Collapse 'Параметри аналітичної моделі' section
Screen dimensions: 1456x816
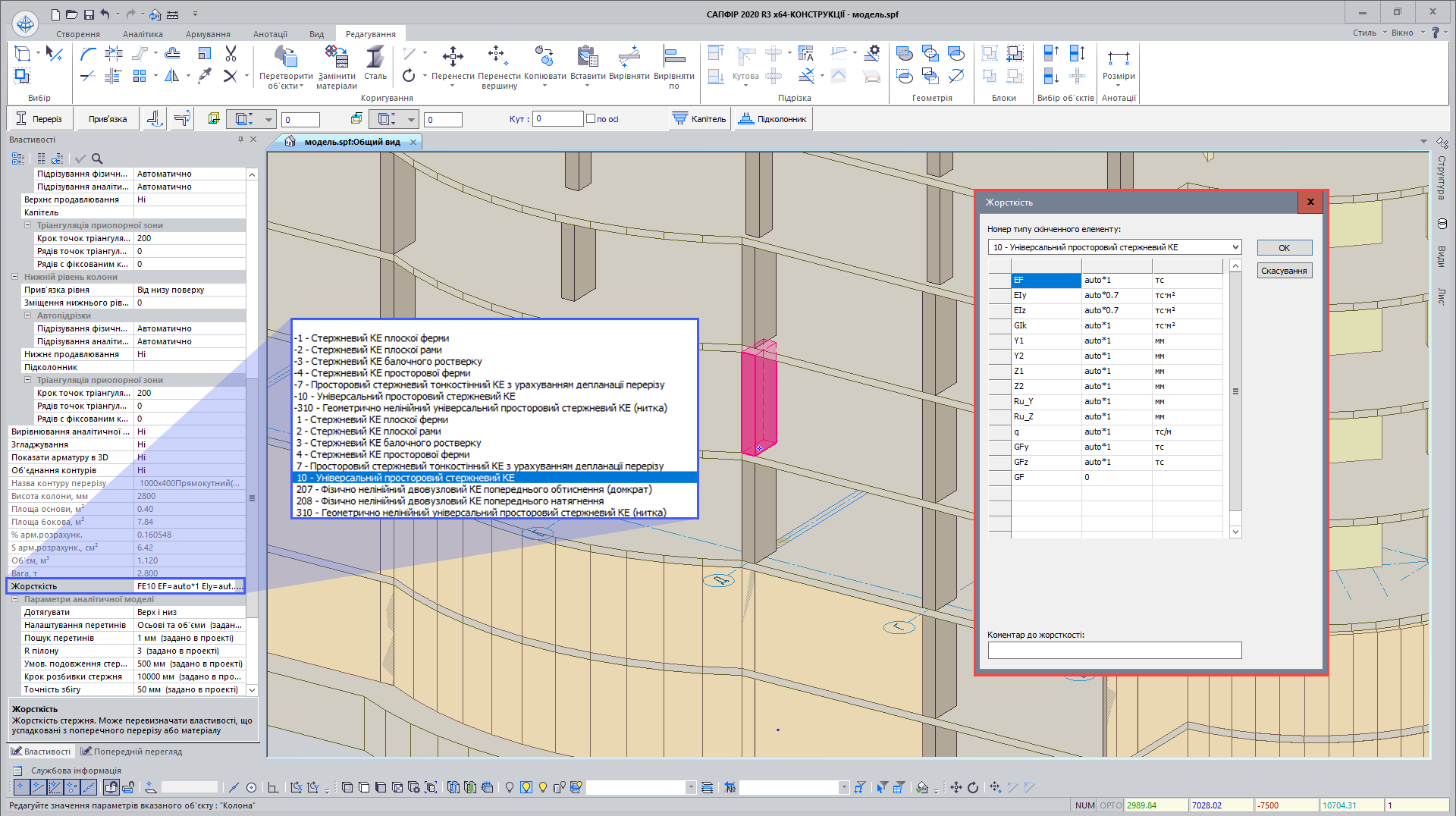[14, 599]
